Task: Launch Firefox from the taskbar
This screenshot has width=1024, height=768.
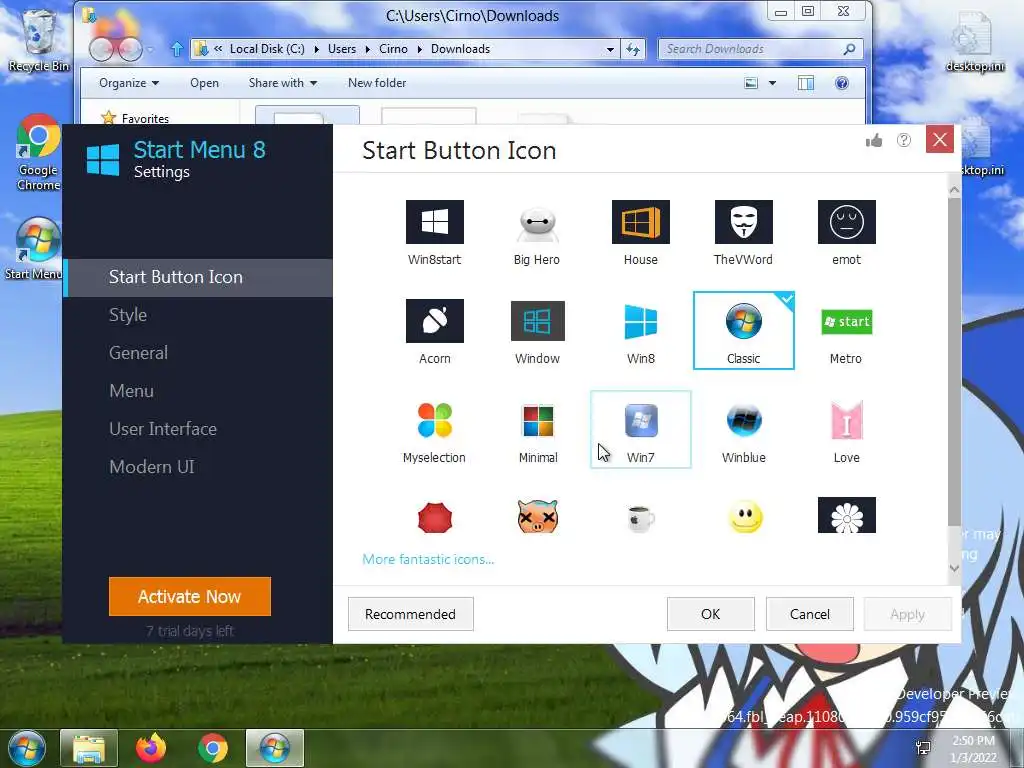Action: coord(151,748)
